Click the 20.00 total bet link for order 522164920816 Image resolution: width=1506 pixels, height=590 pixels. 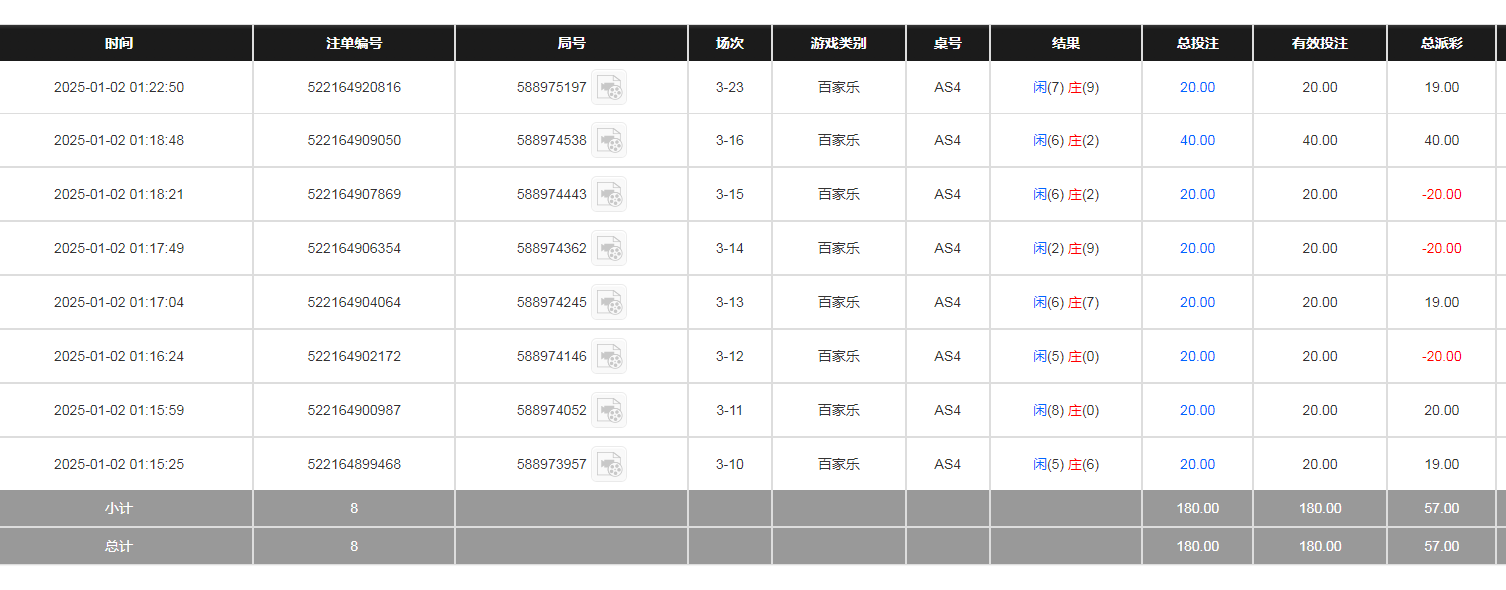pos(1197,88)
